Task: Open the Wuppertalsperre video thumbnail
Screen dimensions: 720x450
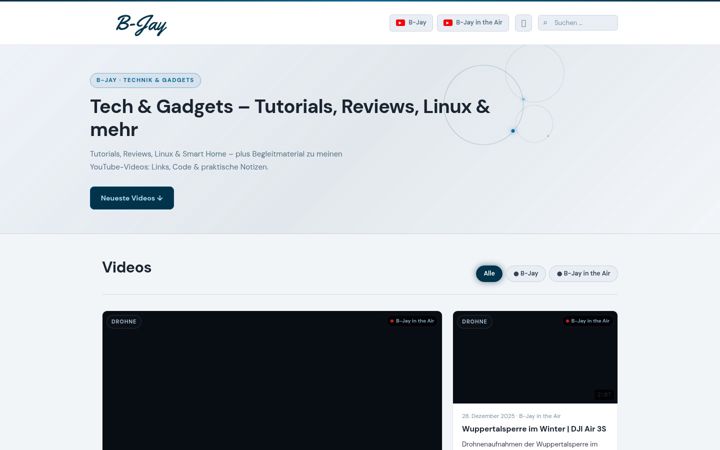Action: point(535,357)
